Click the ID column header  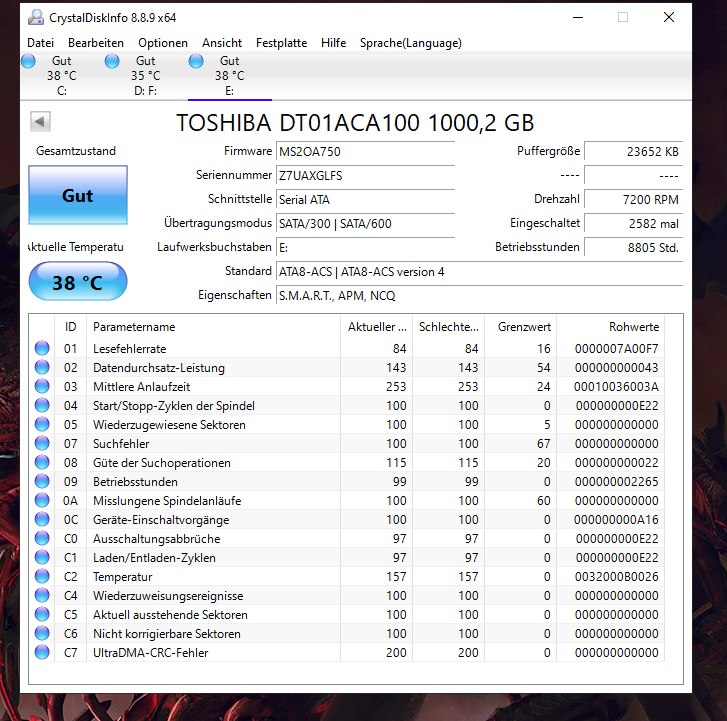point(70,327)
